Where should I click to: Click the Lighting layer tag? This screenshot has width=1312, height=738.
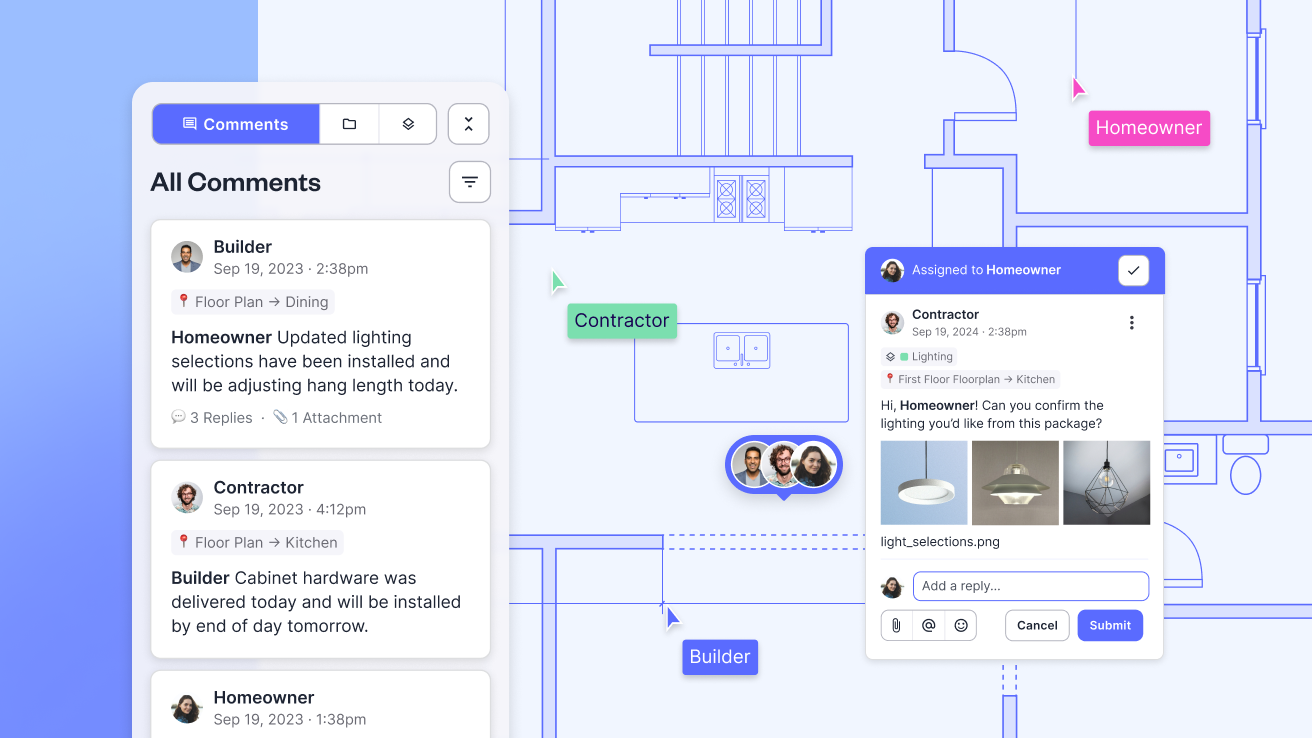[919, 356]
